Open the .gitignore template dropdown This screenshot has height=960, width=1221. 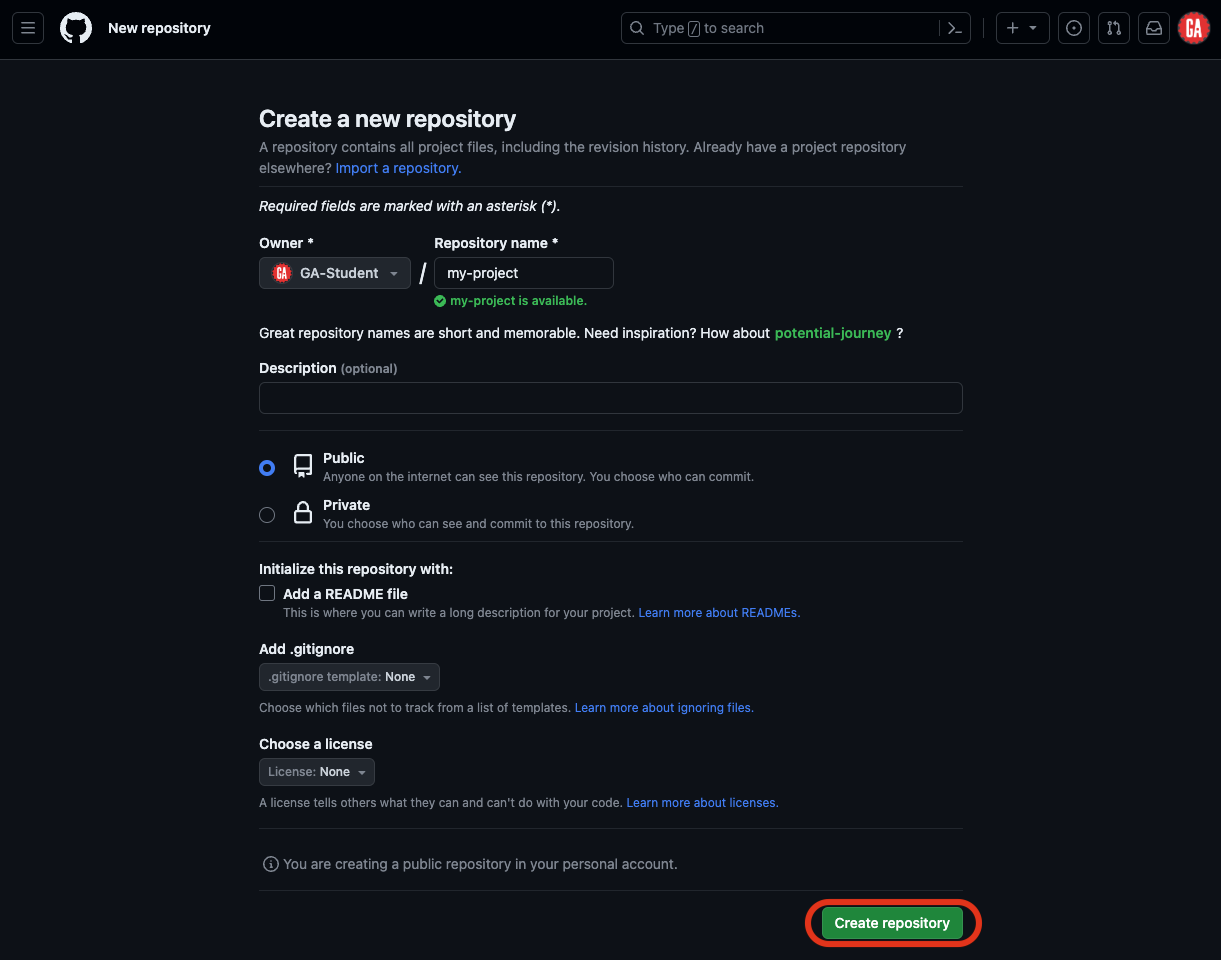[x=349, y=676]
